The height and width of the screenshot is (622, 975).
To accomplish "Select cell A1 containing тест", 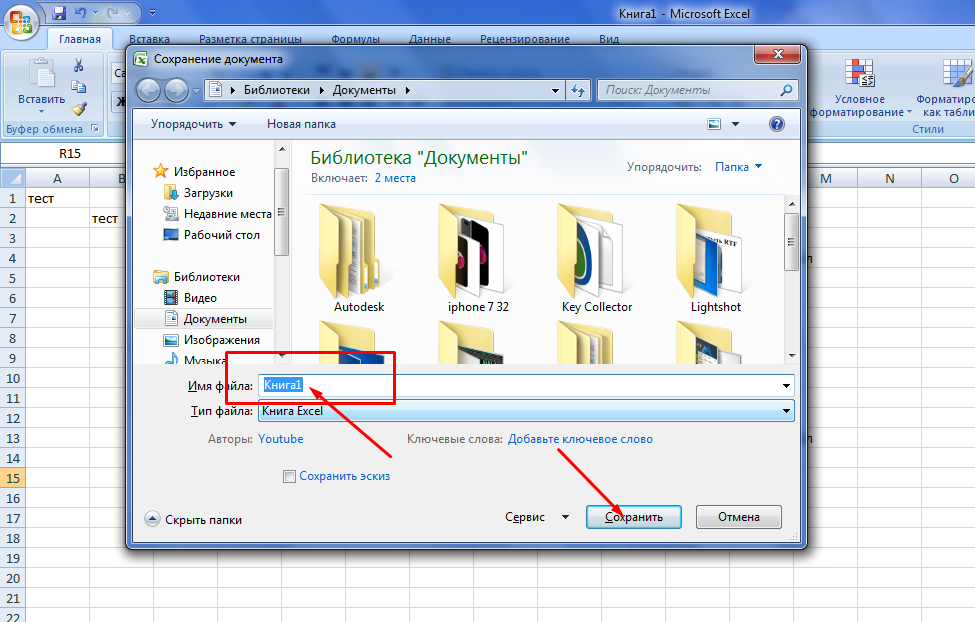I will point(57,198).
